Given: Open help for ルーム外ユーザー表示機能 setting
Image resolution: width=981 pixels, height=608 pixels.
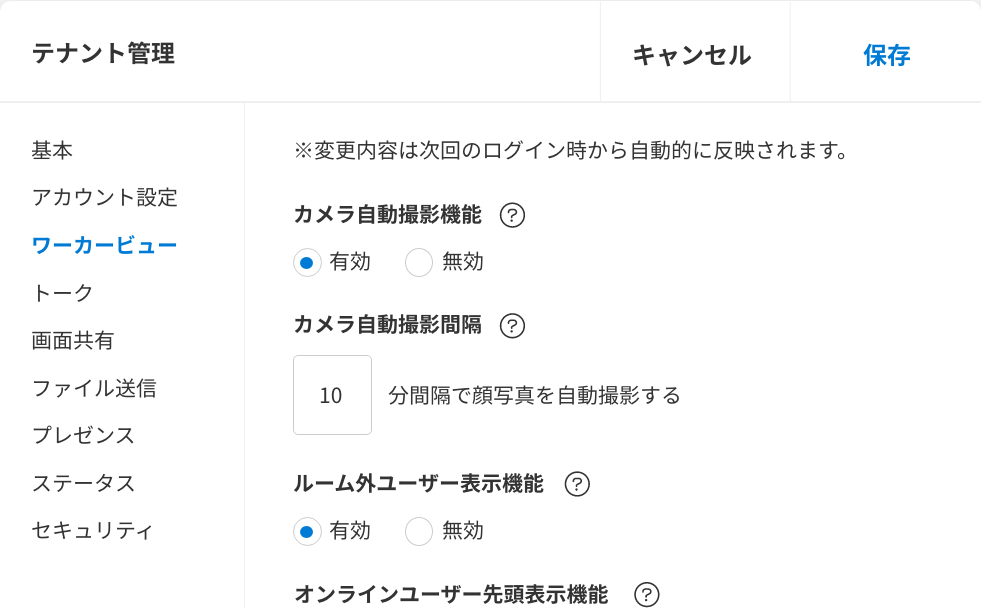Looking at the screenshot, I should click(576, 484).
